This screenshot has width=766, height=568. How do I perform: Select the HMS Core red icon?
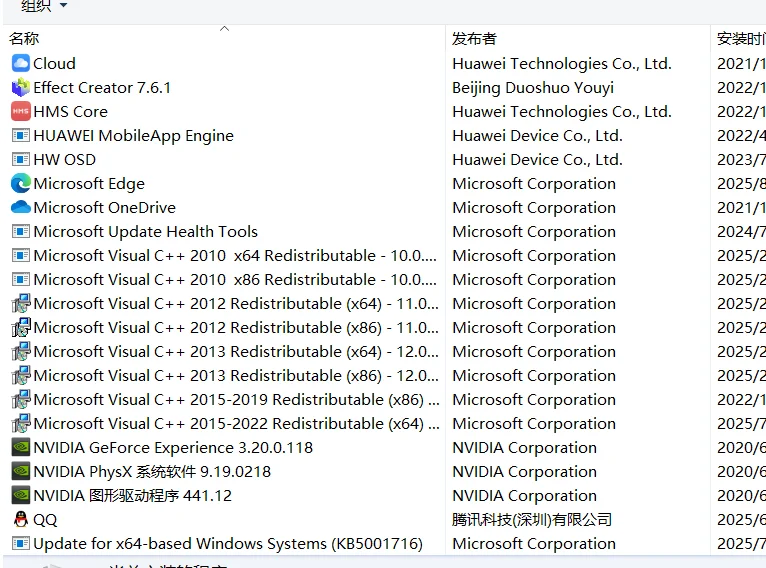[x=20, y=111]
